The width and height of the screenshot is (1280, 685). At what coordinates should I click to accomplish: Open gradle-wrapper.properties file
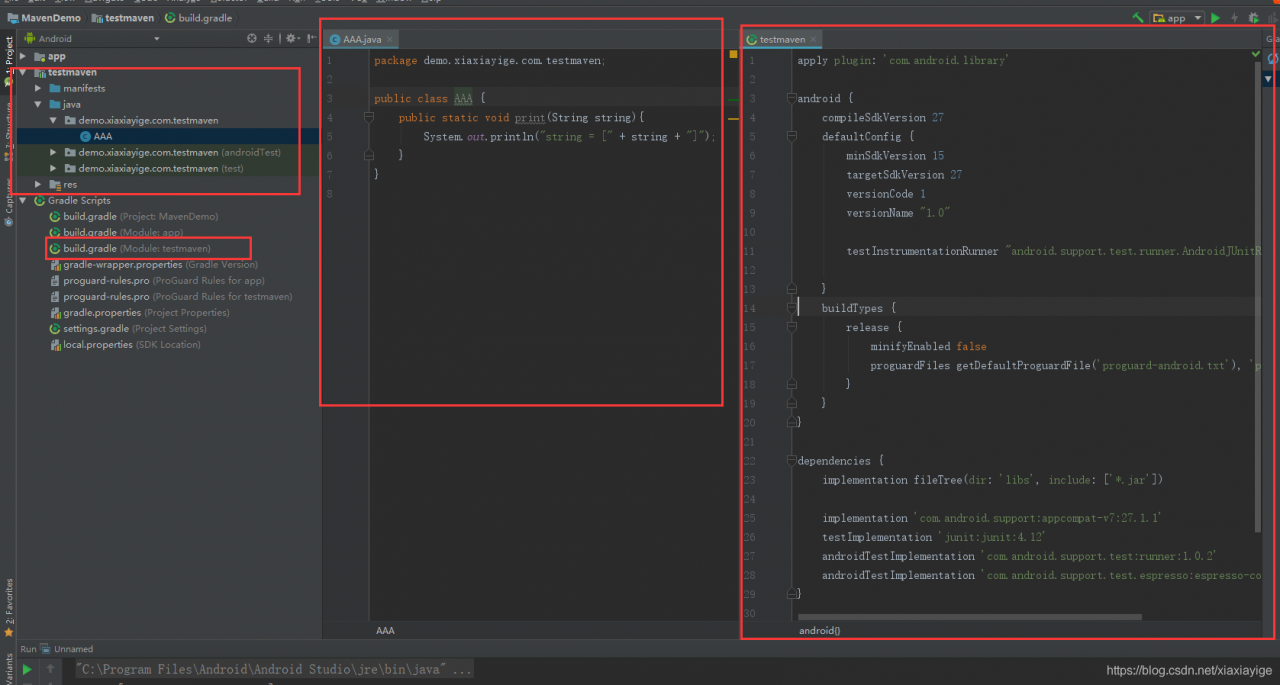point(153,264)
